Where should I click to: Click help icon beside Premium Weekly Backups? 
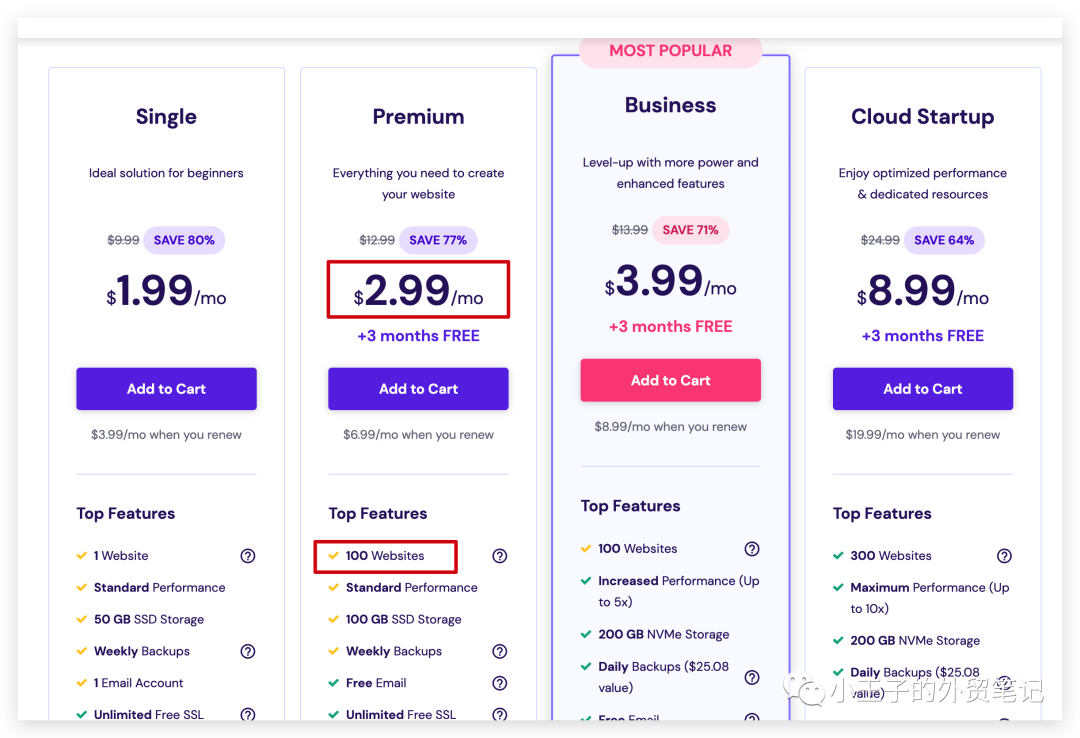500,651
